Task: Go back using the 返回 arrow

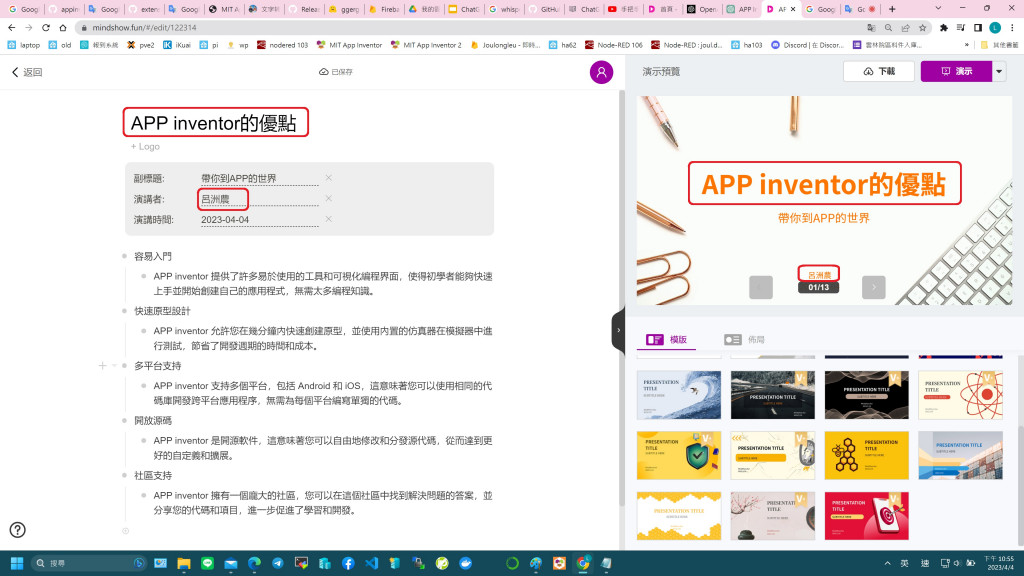Action: click(26, 72)
